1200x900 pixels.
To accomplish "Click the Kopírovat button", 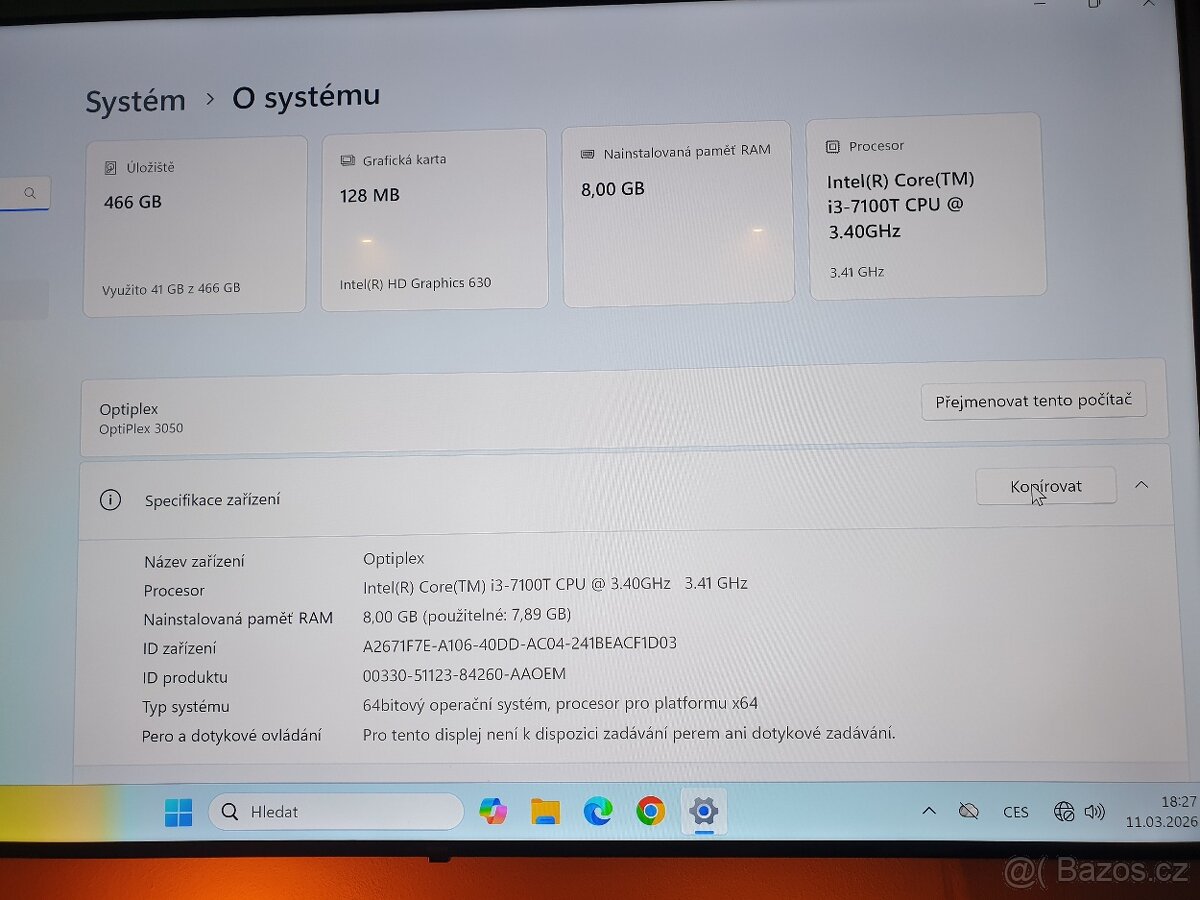I will pos(1046,486).
